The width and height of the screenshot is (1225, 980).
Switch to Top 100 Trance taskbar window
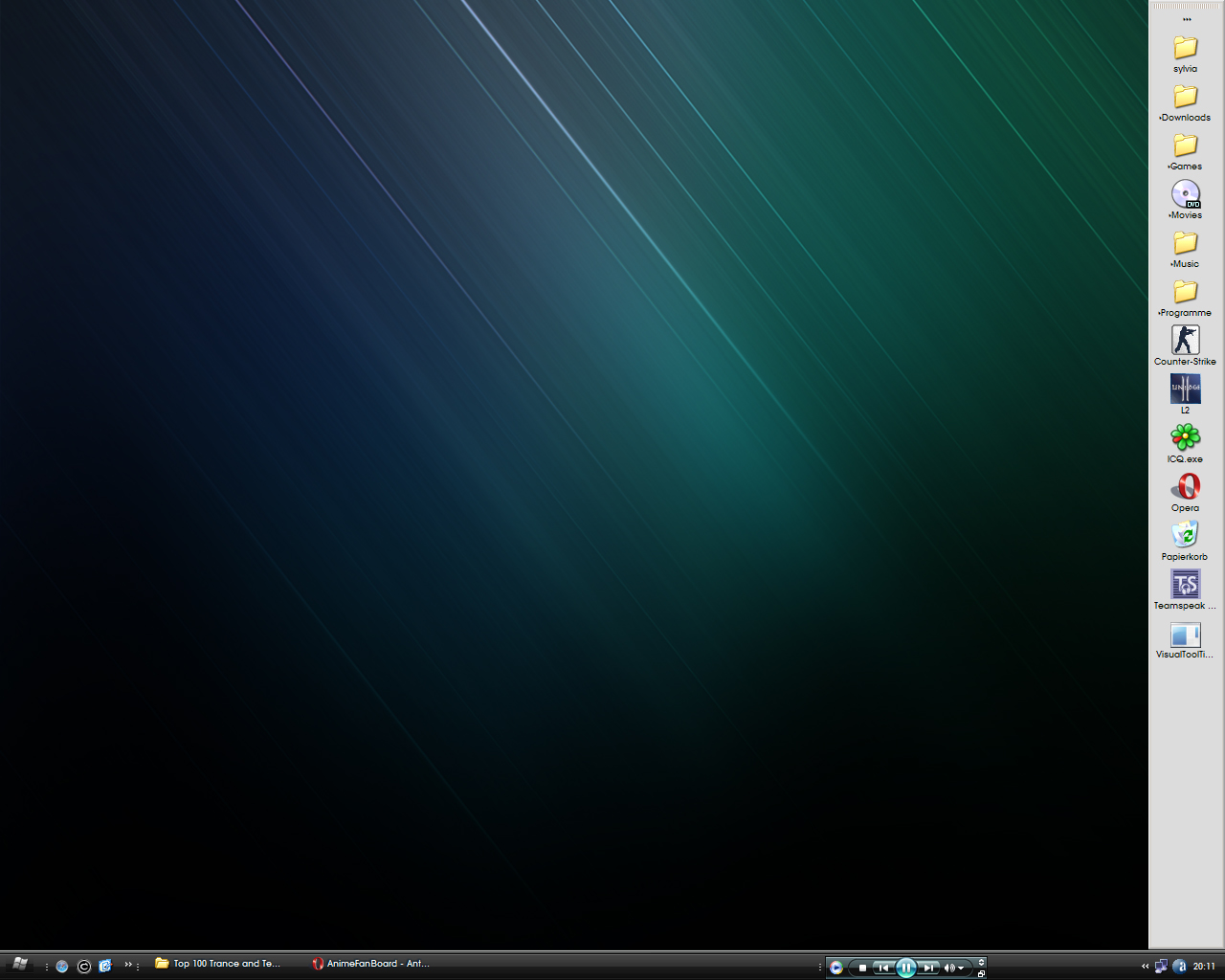point(218,964)
